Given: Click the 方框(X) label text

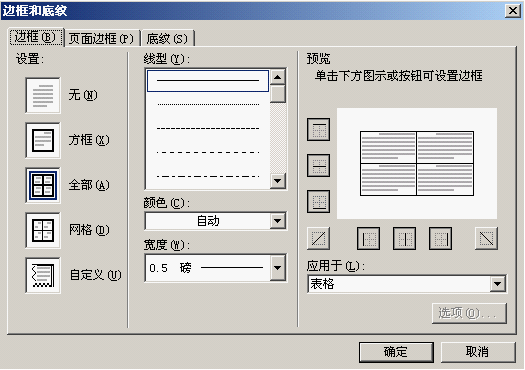Looking at the screenshot, I should coord(89,140).
